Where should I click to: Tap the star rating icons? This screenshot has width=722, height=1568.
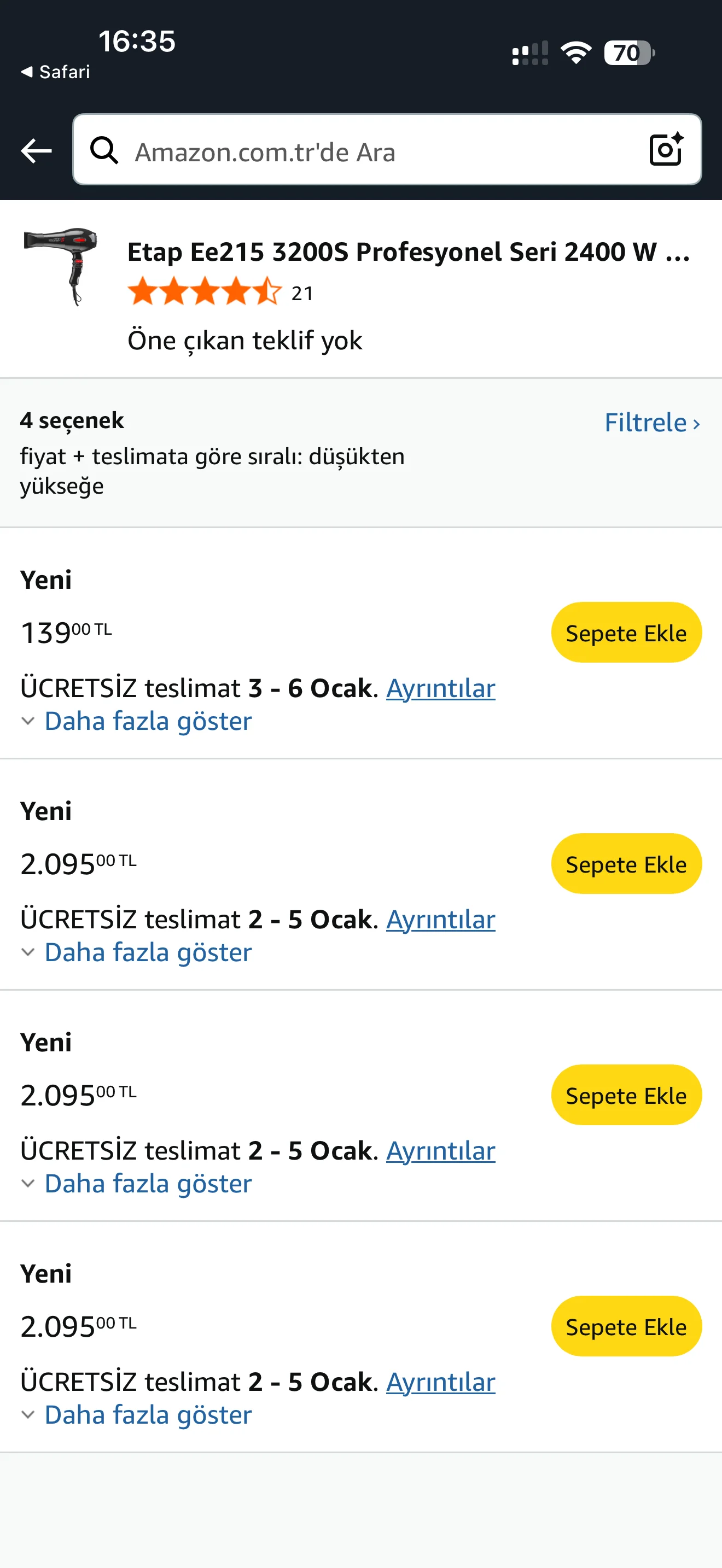point(204,291)
